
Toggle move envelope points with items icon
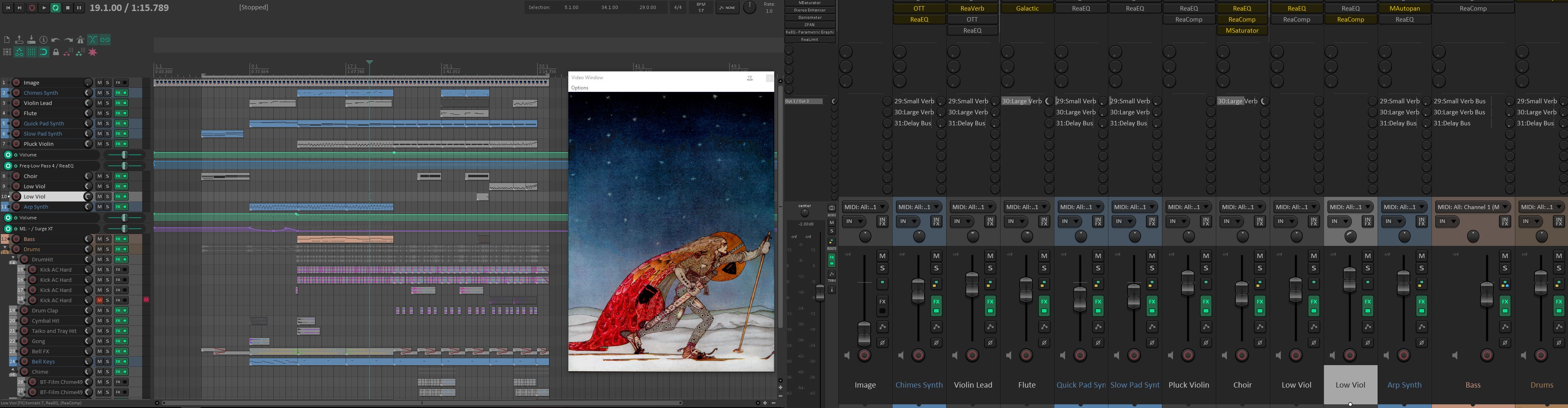click(x=20, y=52)
